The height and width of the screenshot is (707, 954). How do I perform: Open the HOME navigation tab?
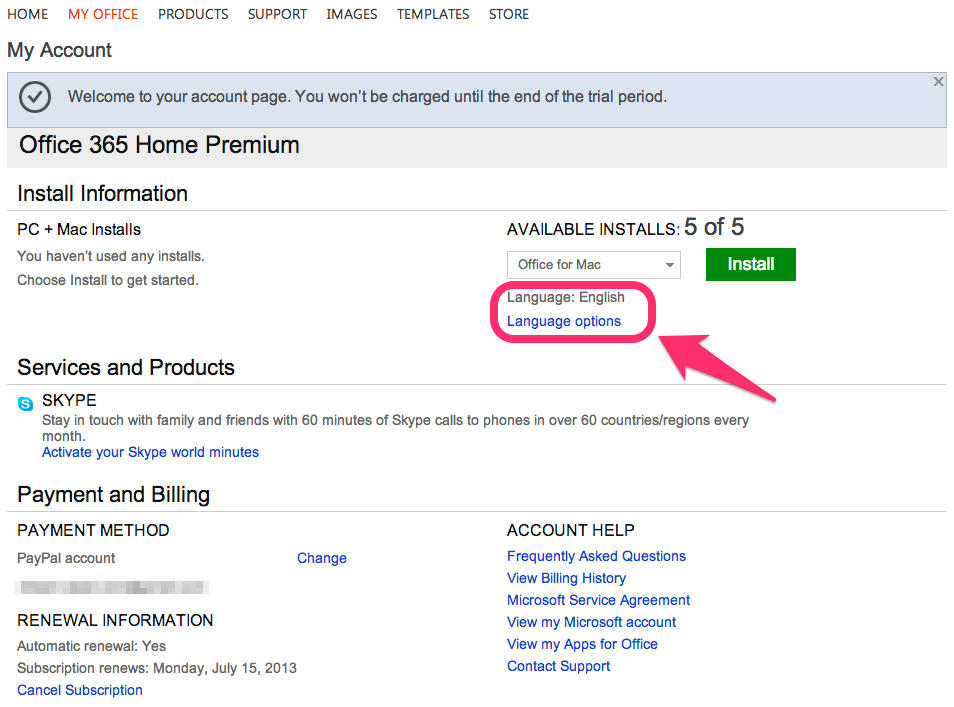[x=27, y=14]
